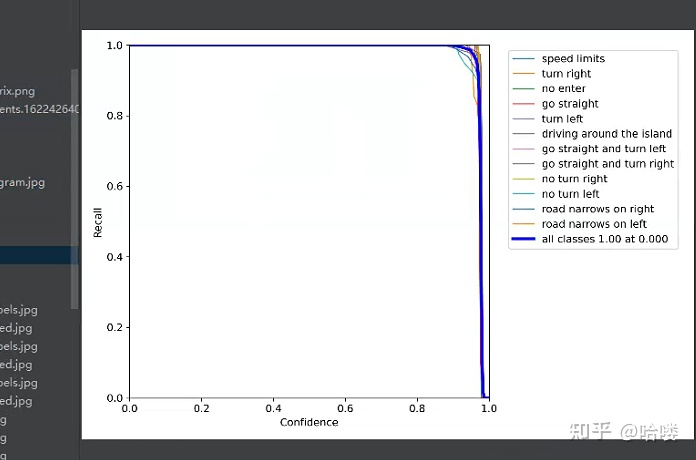The image size is (696, 460).
Task: Open the file ending in gram.jpg
Action: [x=22, y=182]
